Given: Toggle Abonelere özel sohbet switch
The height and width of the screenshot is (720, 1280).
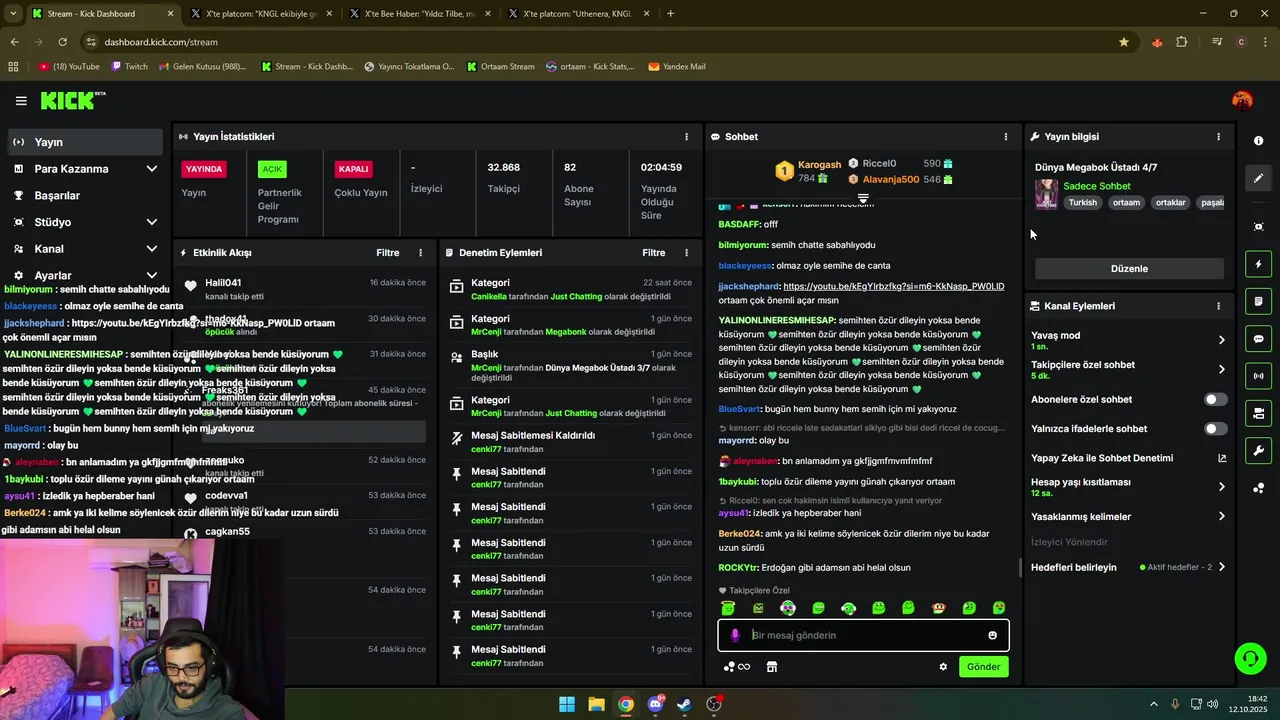Looking at the screenshot, I should coord(1215,399).
